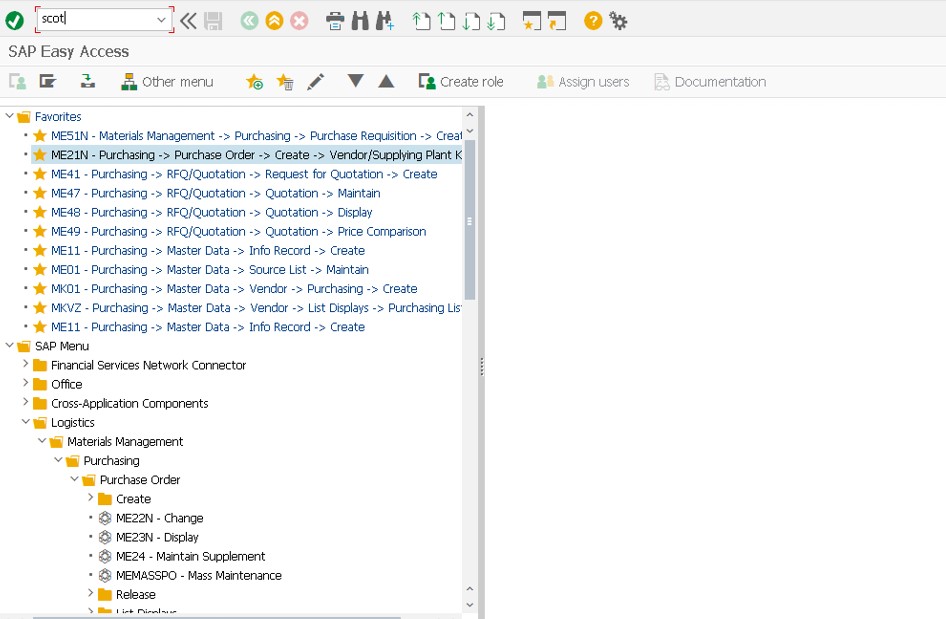This screenshot has height=619, width=946.
Task: Expand the Release folder
Action: tap(90, 593)
